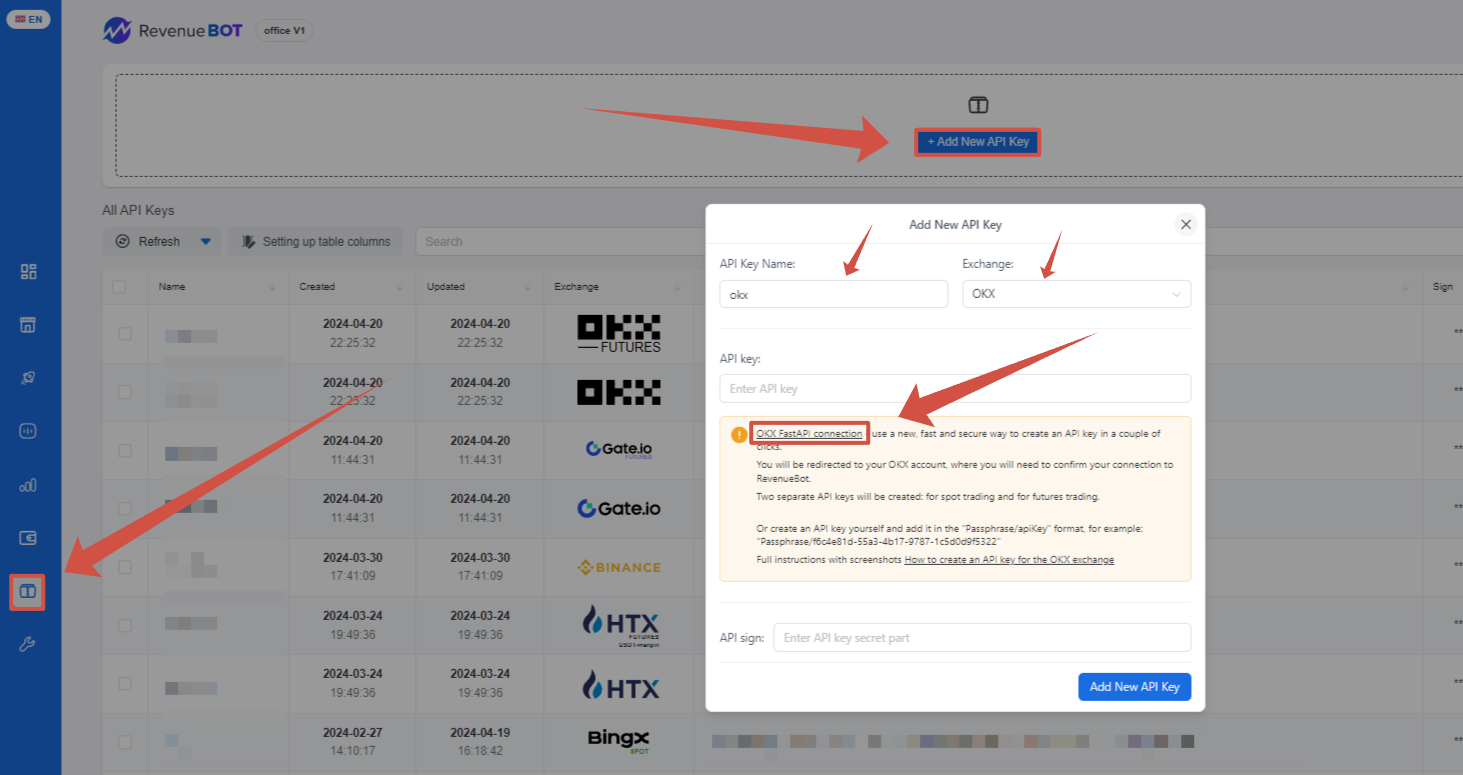This screenshot has width=1463, height=775.
Task: Open the Exchange dropdown showing OKX
Action: (x=1076, y=294)
